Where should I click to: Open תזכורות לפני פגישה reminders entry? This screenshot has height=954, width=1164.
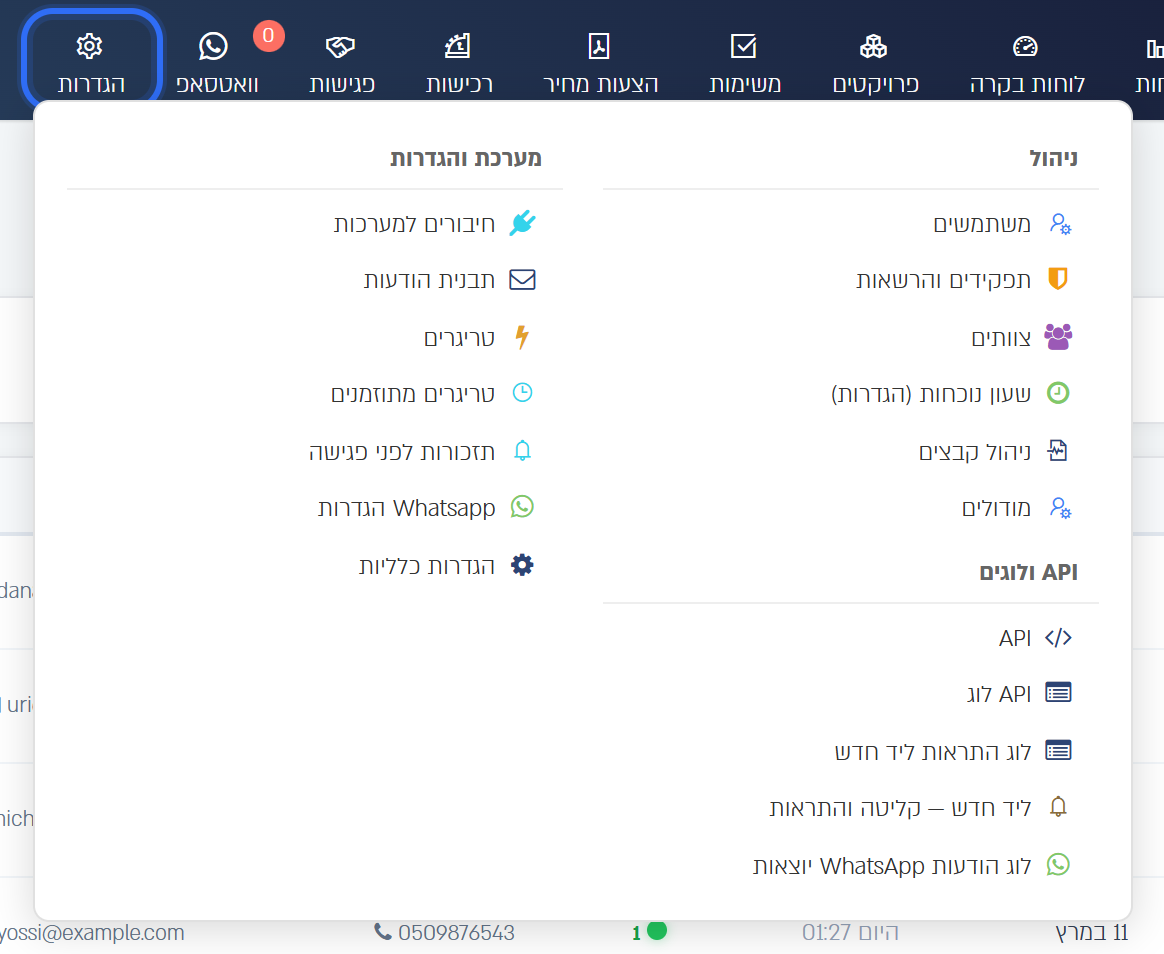click(x=422, y=451)
